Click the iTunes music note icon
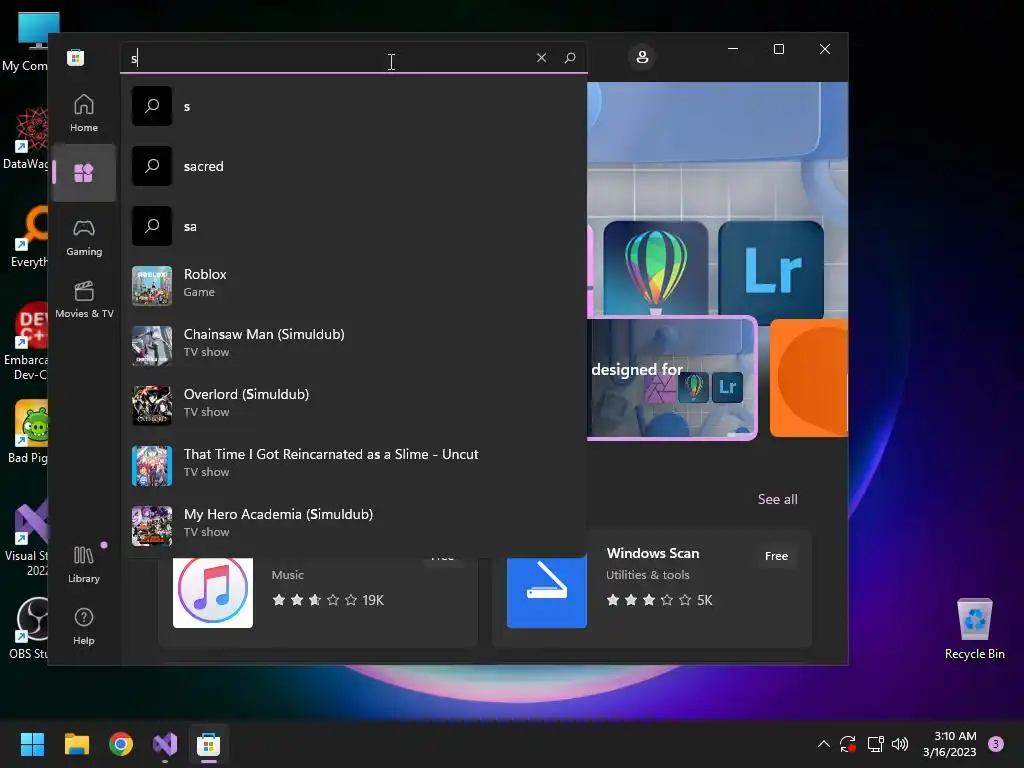 click(213, 591)
